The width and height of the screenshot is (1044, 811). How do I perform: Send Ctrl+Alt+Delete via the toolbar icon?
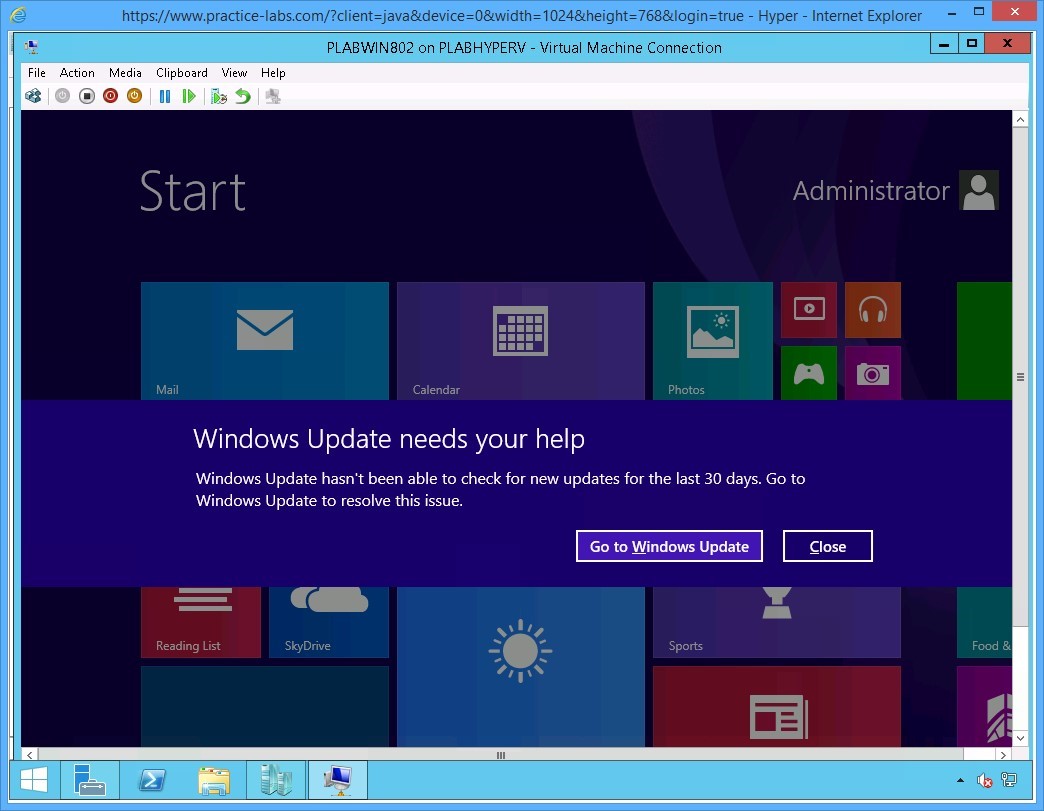[32, 95]
